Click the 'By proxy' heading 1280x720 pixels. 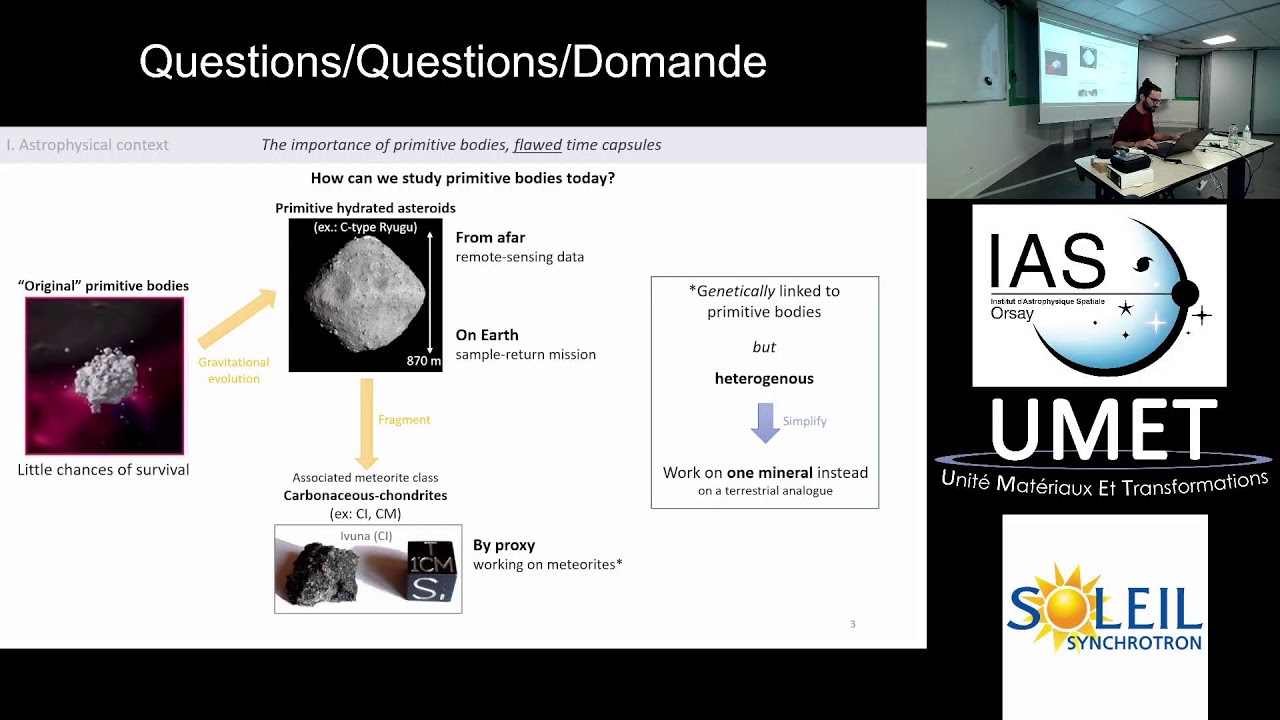504,545
